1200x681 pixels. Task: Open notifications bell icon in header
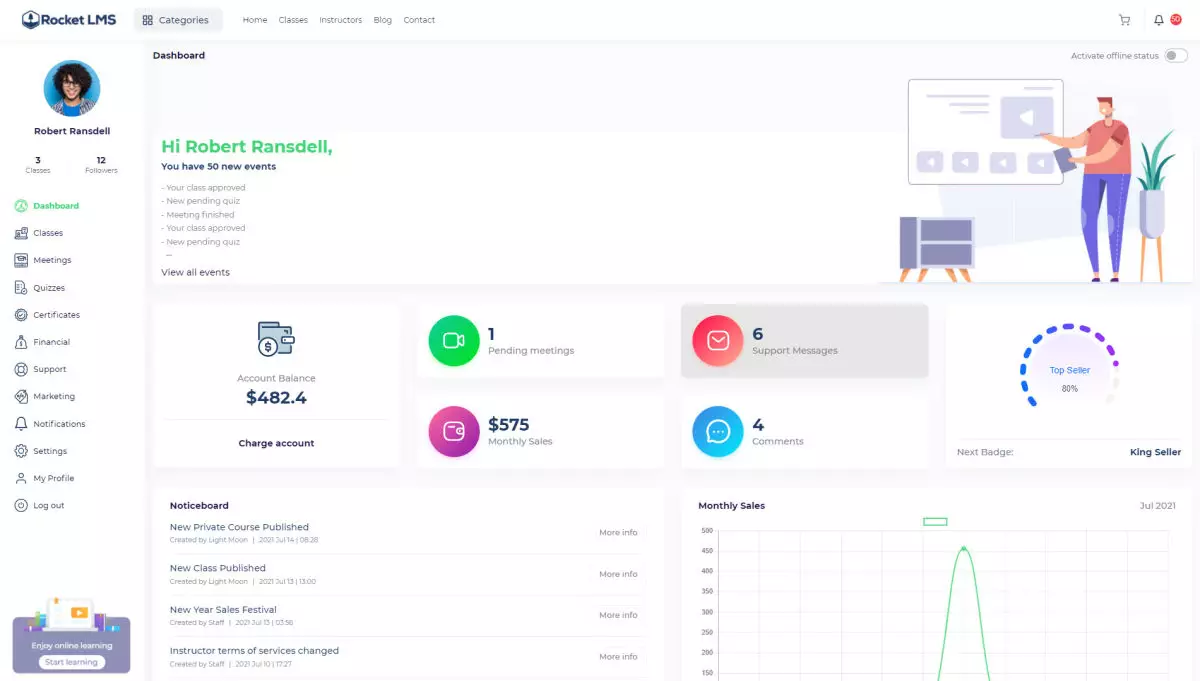click(1159, 20)
